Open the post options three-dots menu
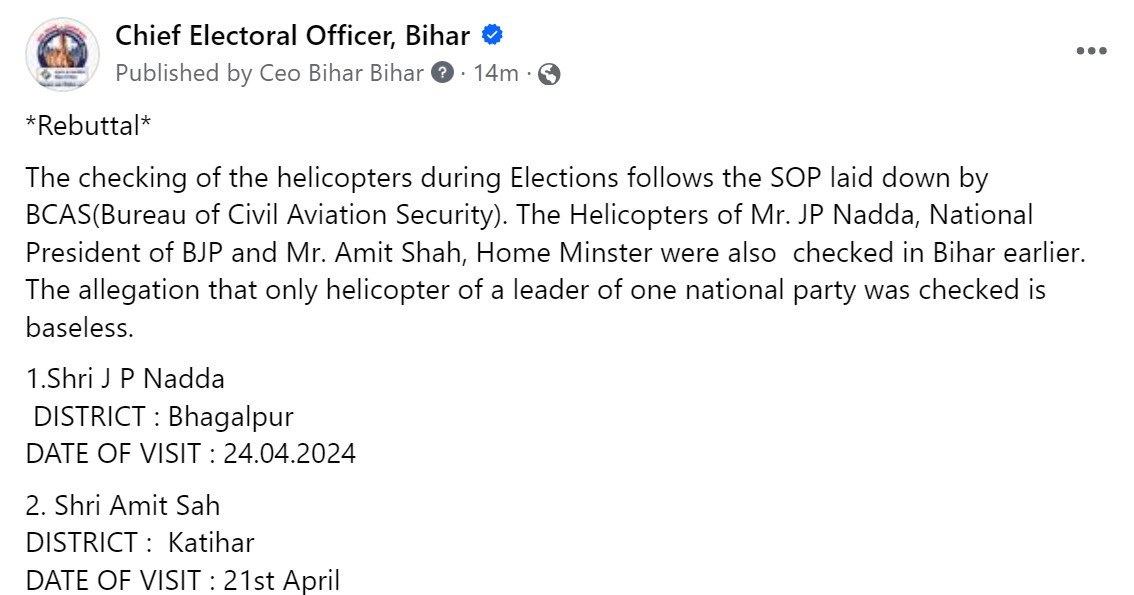 [1091, 51]
